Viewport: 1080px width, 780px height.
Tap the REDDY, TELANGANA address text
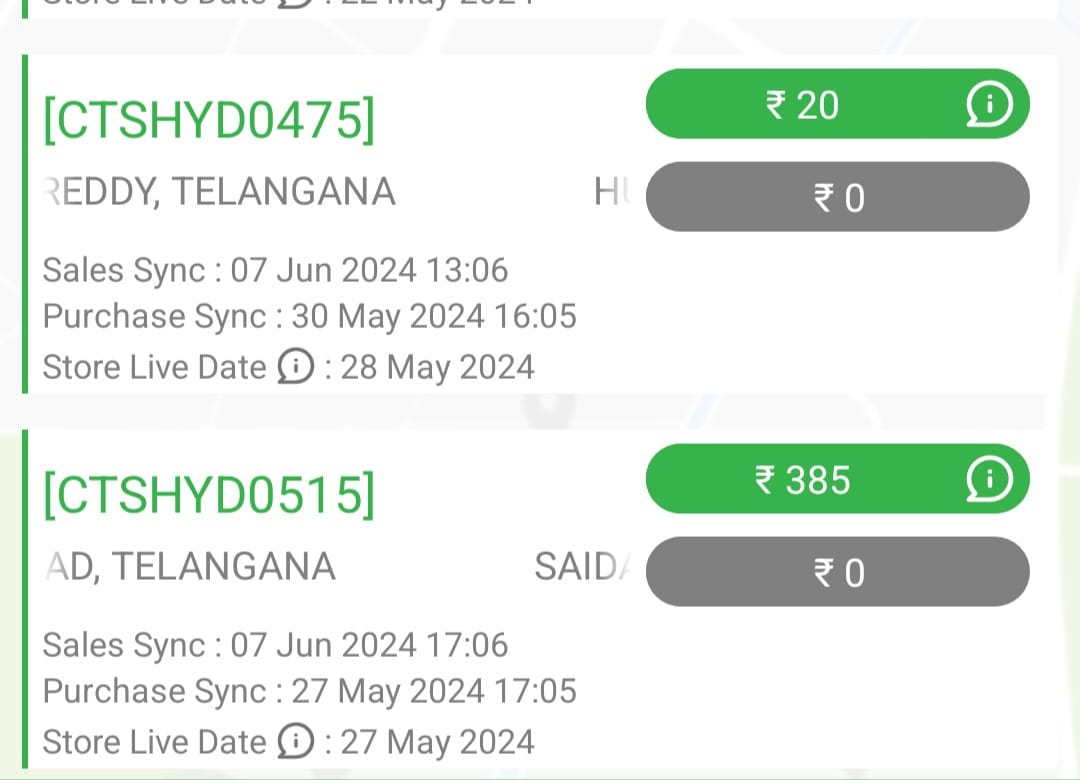pos(220,192)
